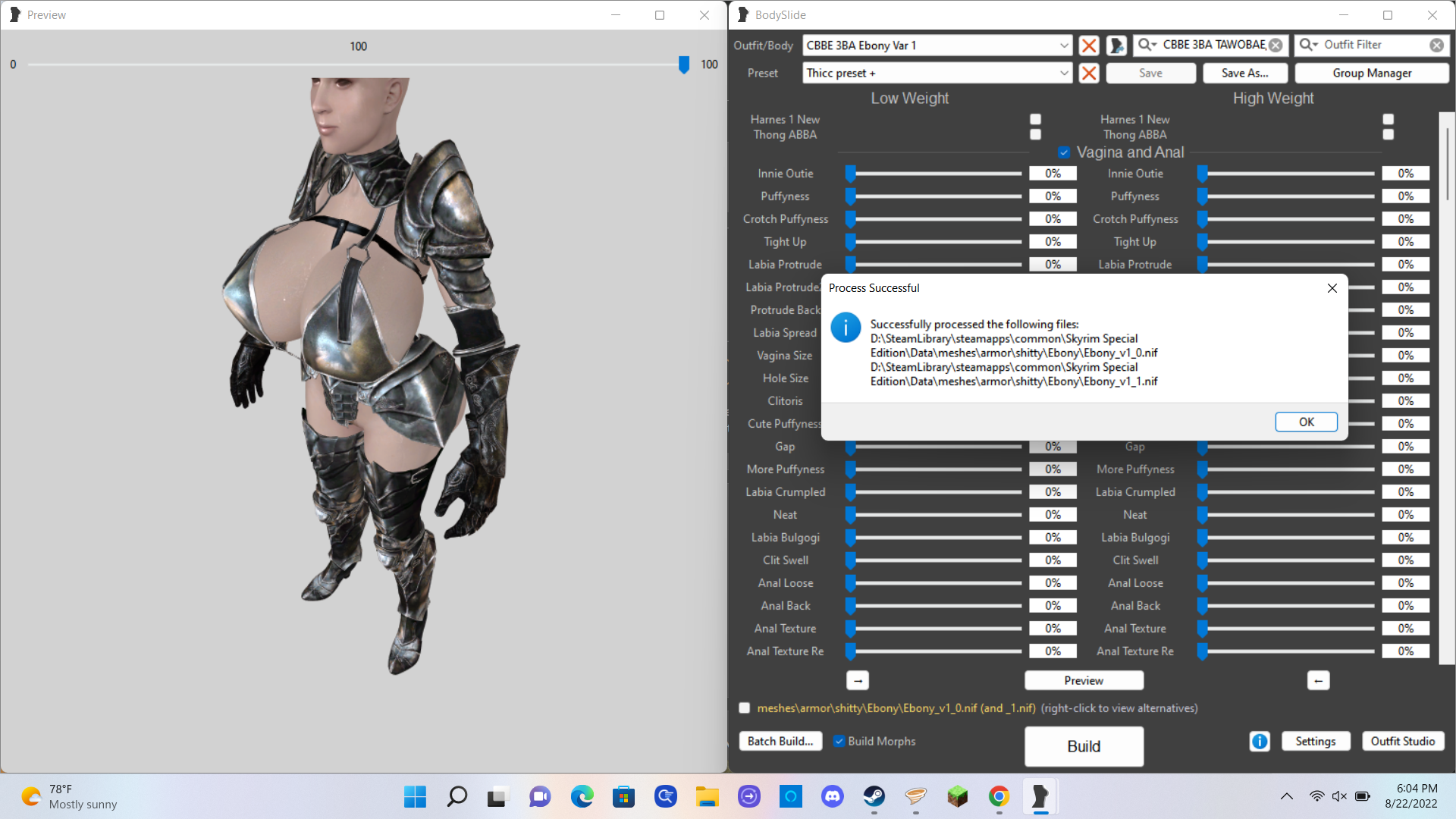Open the Wi-Fi network status icon
1456x819 pixels.
point(1316,796)
